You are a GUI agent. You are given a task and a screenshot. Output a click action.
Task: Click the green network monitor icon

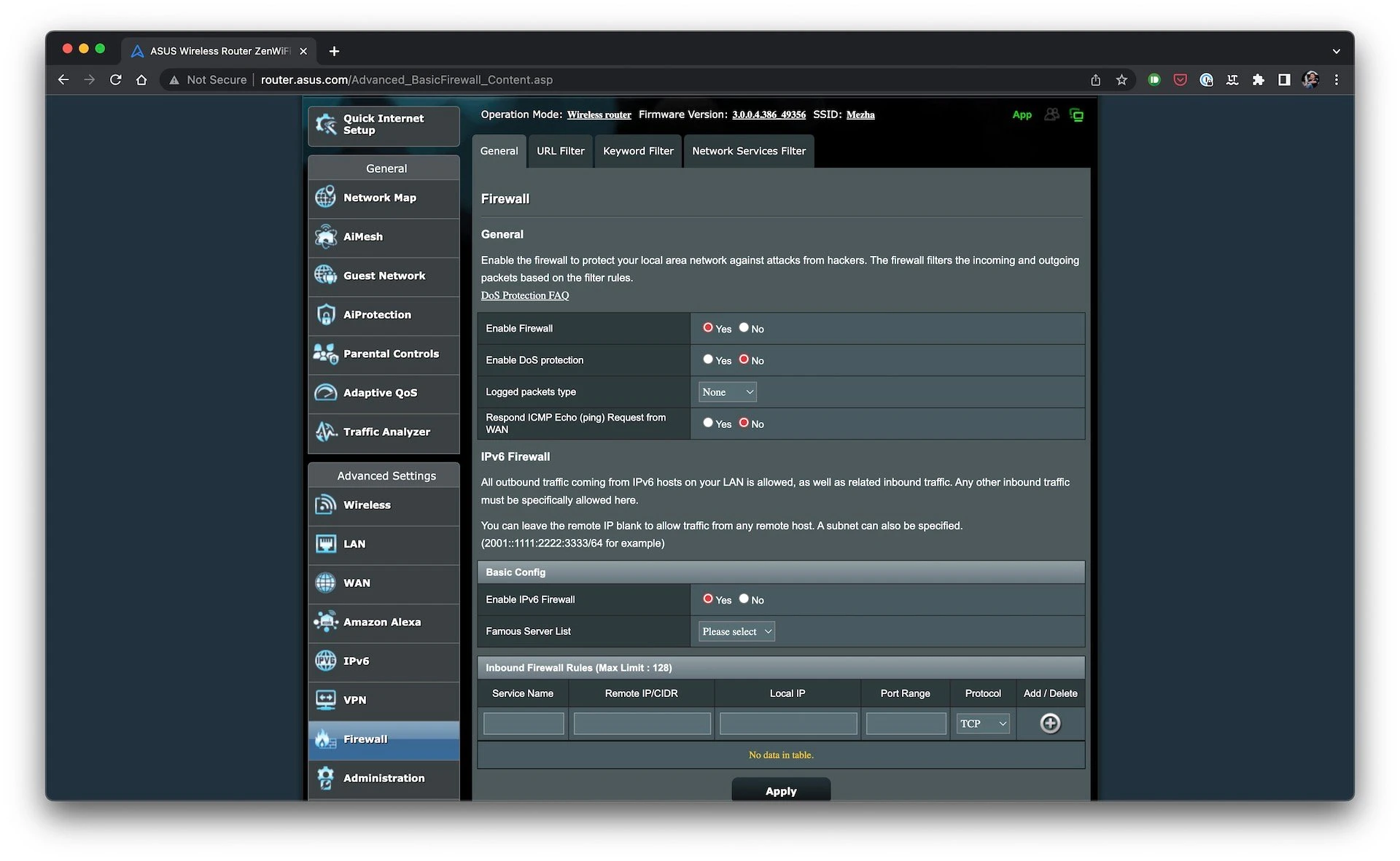coord(1076,115)
